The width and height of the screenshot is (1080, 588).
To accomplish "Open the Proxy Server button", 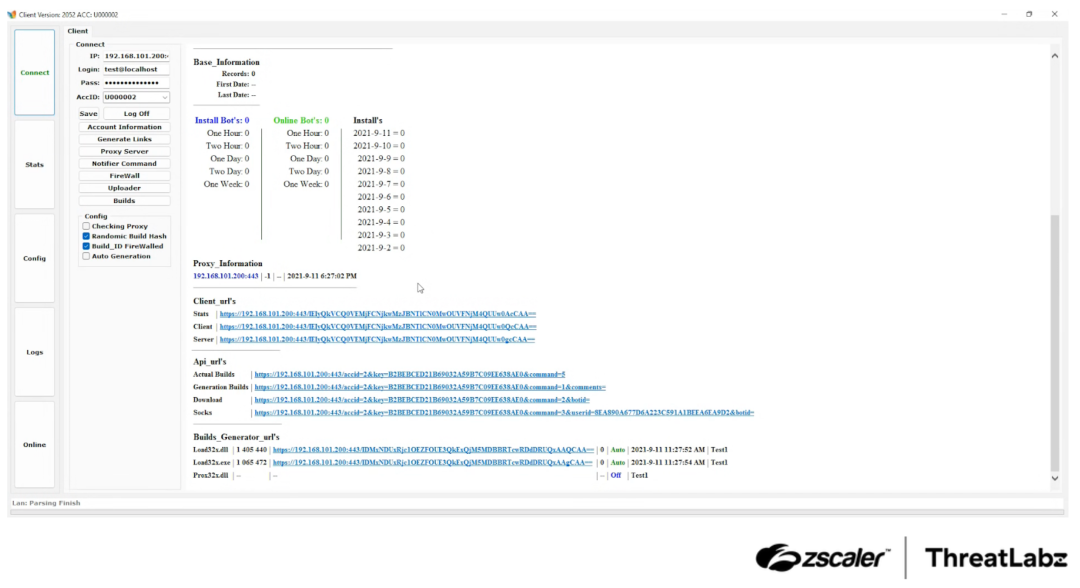I will pos(125,151).
